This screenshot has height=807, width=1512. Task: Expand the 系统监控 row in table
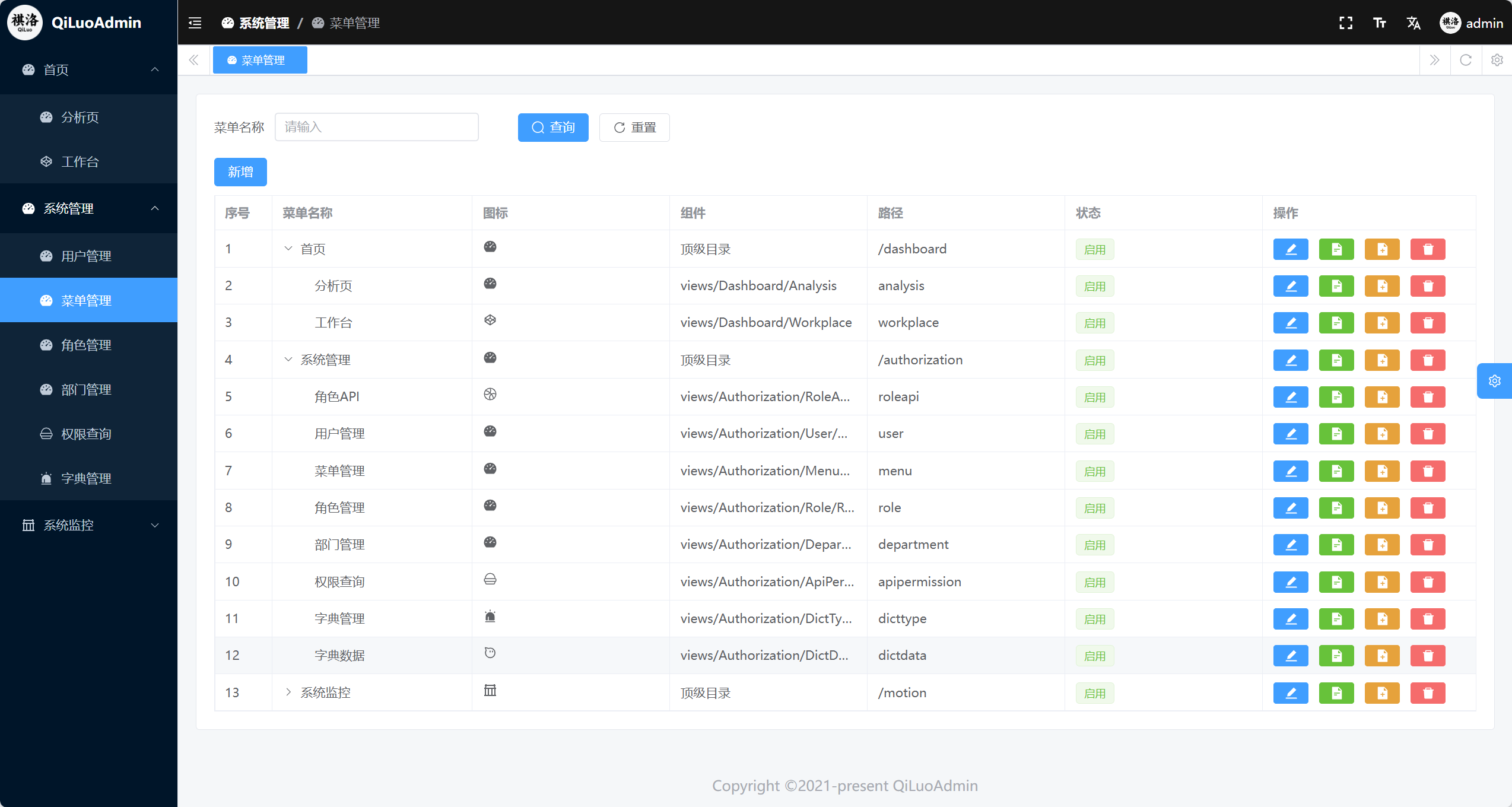coord(288,692)
